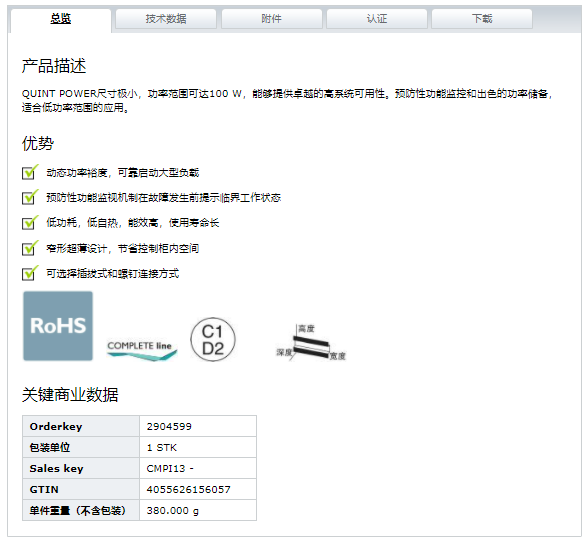Click checkmark beside 低功耗 advantage
The height and width of the screenshot is (541, 585).
pyautogui.click(x=30, y=222)
